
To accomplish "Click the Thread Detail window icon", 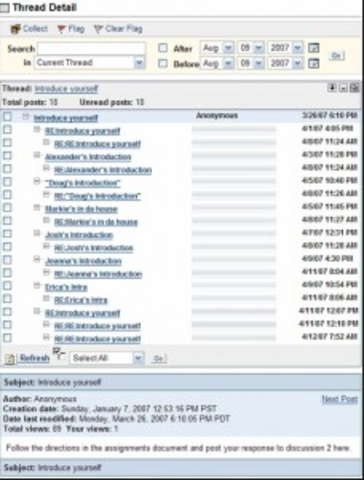I will [5, 8].
